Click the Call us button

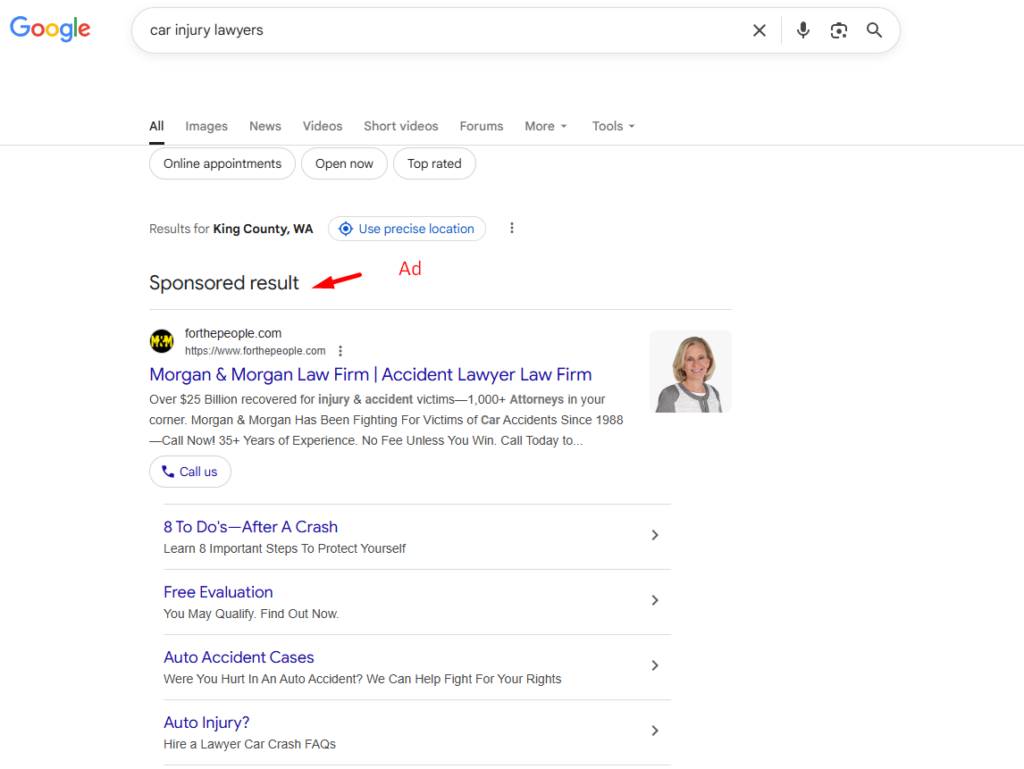(x=190, y=471)
